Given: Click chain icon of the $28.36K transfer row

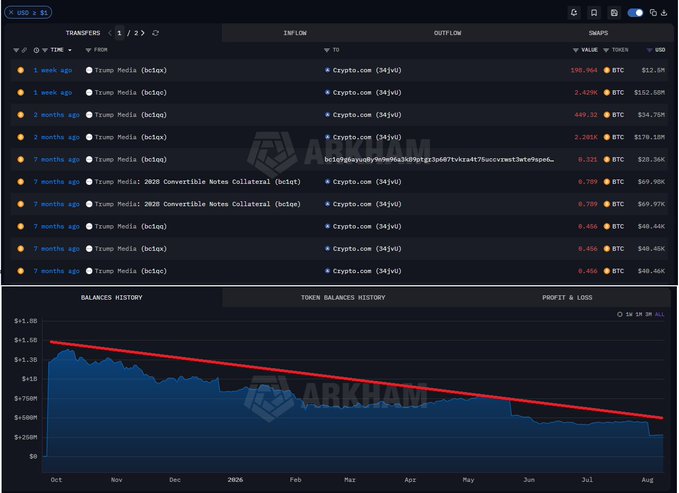Looking at the screenshot, I should click(20, 159).
